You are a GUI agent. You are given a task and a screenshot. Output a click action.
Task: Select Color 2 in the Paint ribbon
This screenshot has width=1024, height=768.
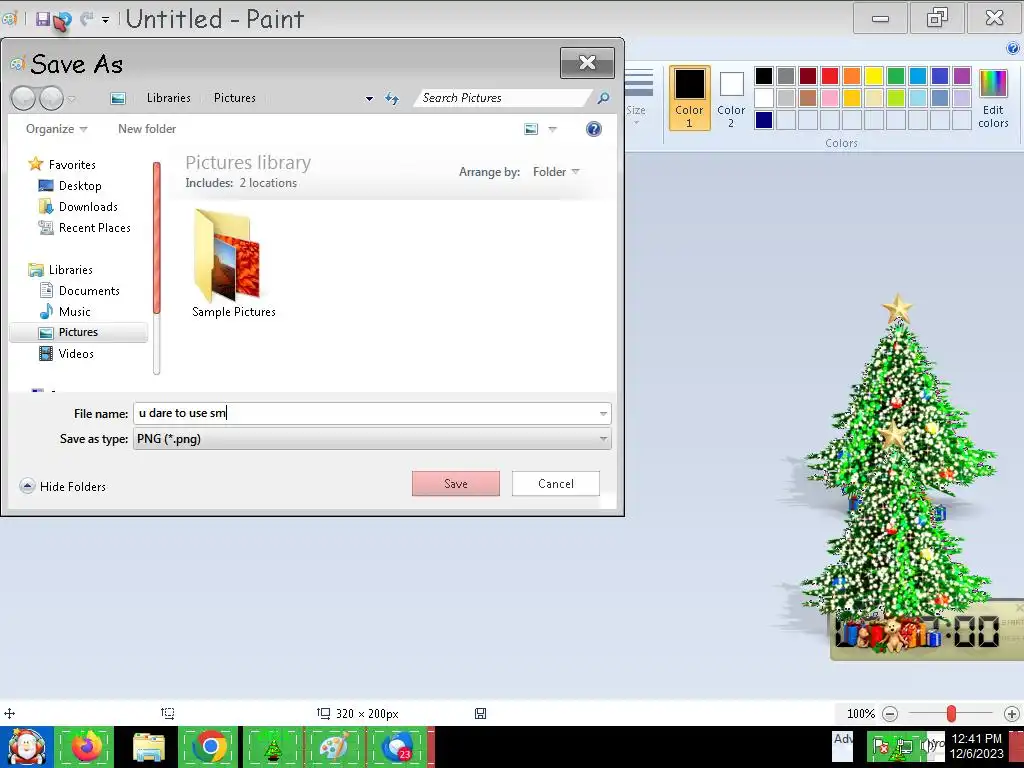point(731,98)
